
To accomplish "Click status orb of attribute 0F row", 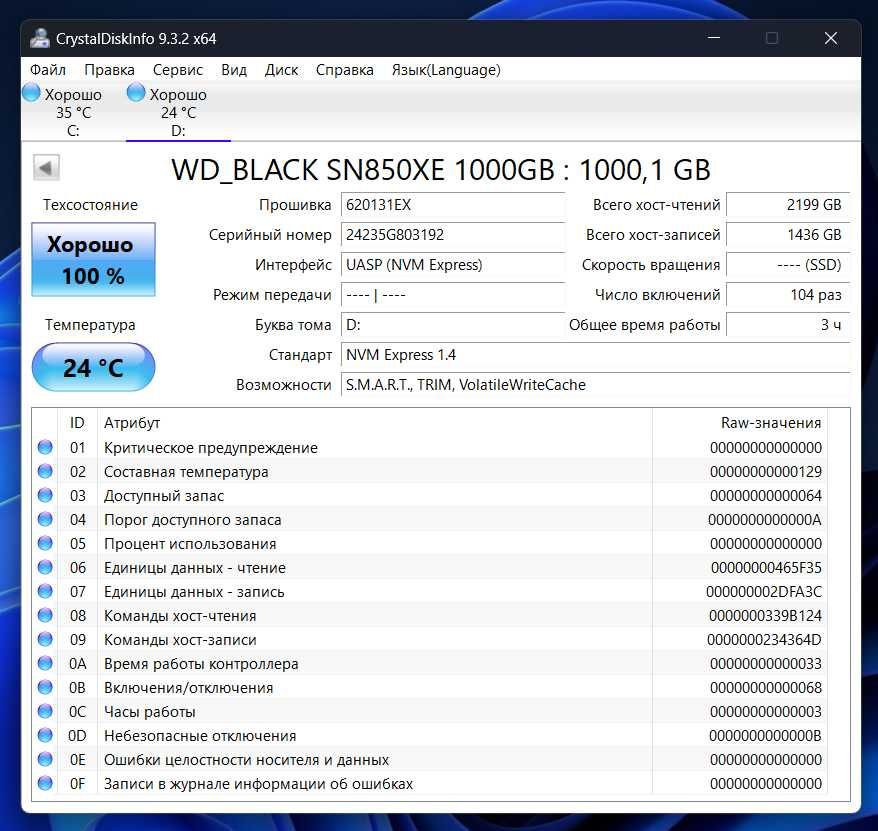I will click(45, 783).
